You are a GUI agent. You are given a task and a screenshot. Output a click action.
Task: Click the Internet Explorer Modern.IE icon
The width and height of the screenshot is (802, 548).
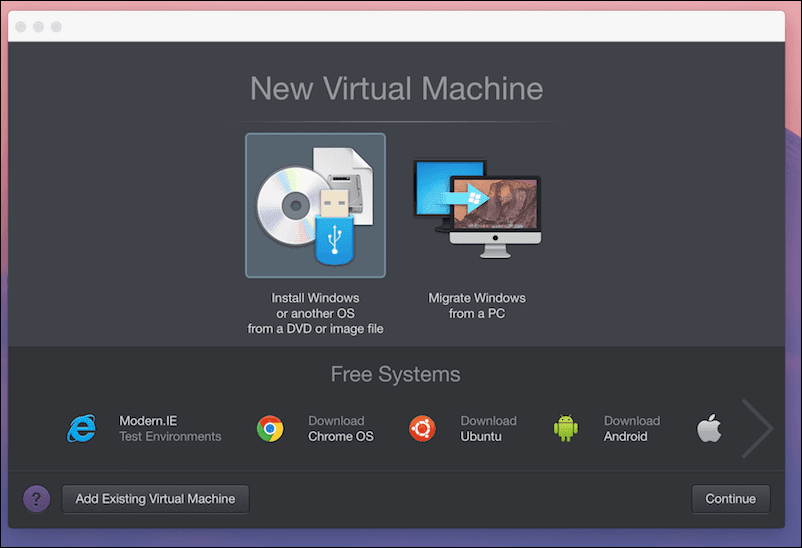coord(82,428)
